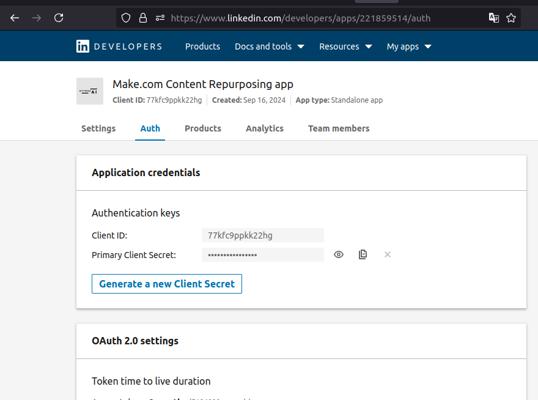Click the translate page icon
This screenshot has height=400, width=538.
tap(494, 18)
